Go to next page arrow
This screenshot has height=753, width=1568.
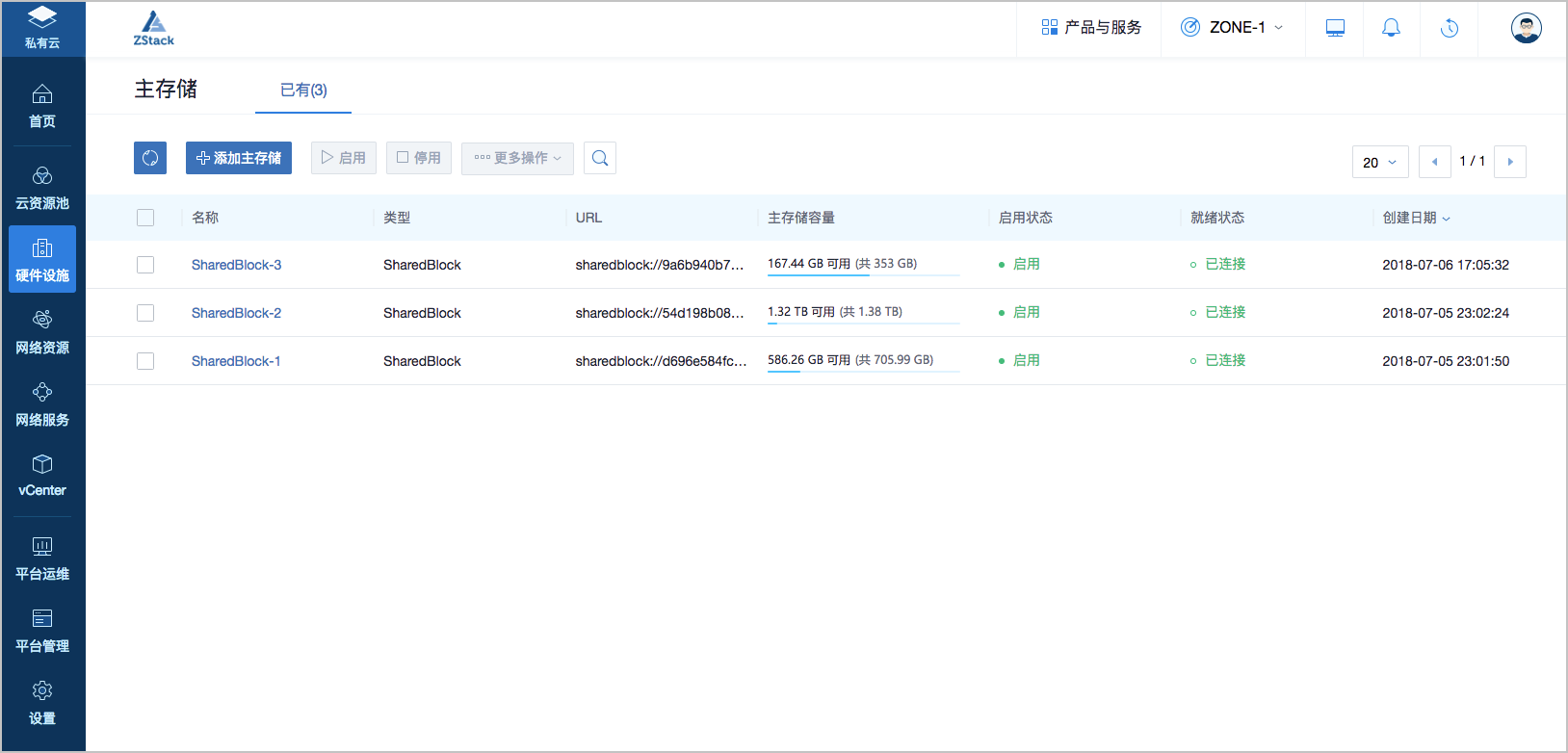pyautogui.click(x=1510, y=162)
